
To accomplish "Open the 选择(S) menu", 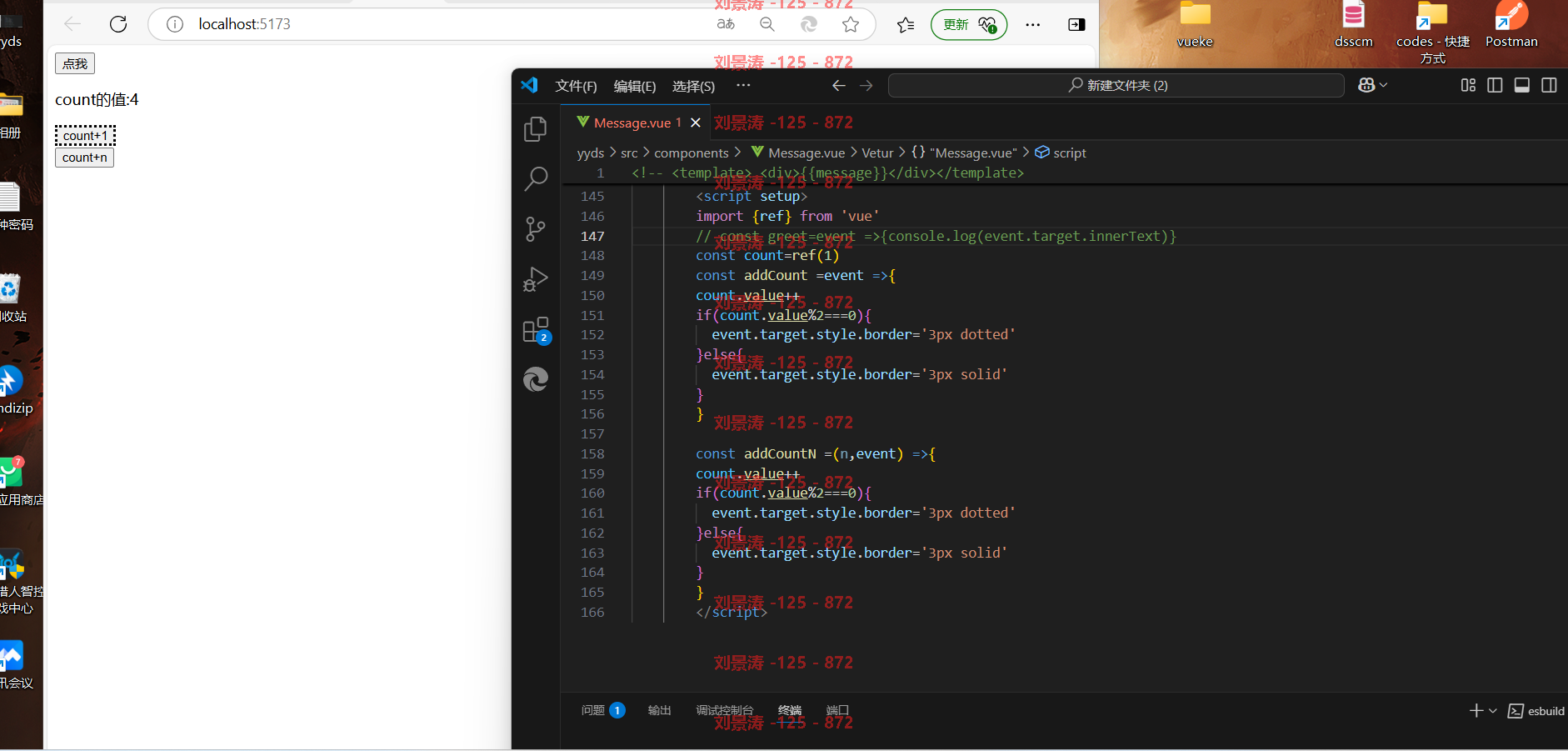I will (693, 86).
